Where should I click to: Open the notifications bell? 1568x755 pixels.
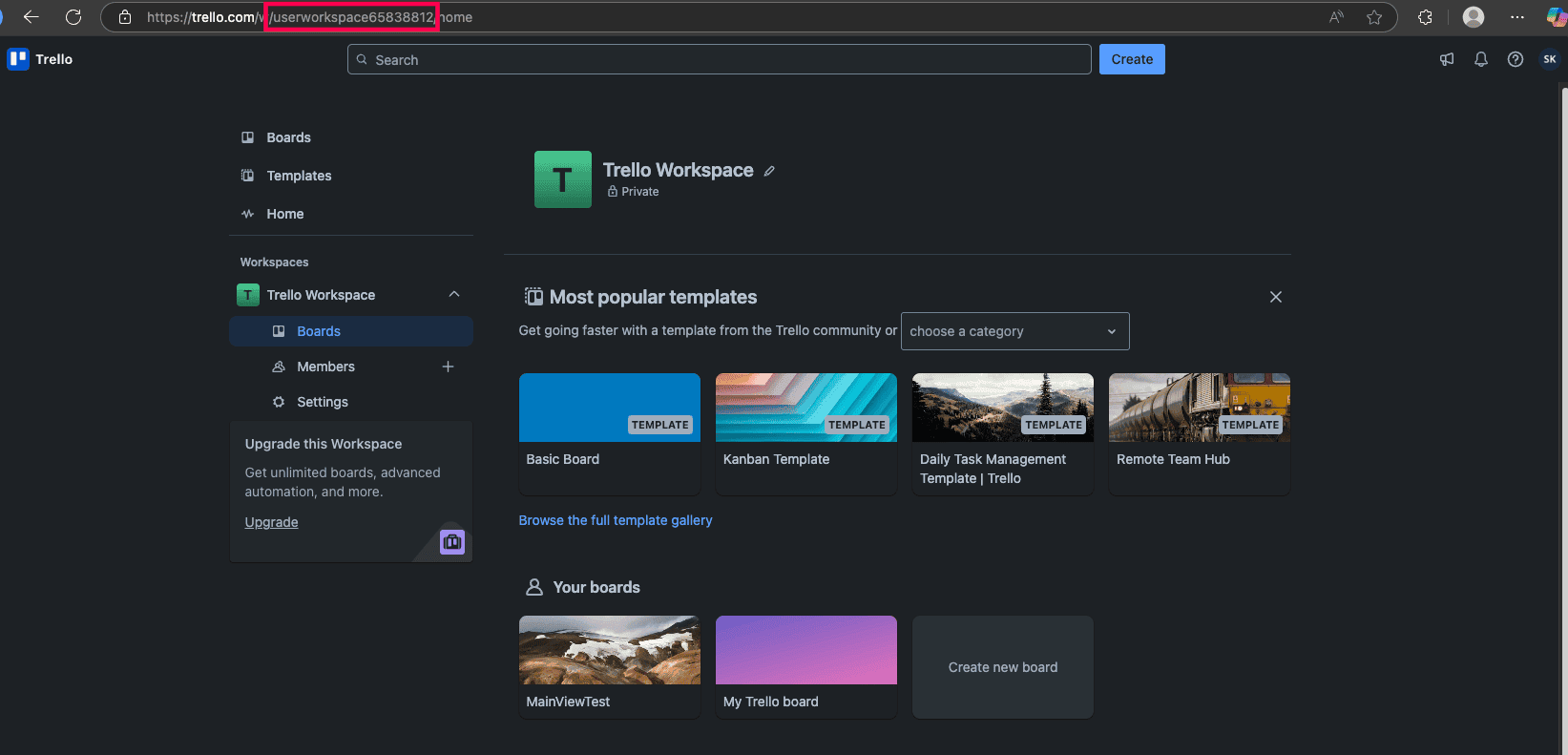1481,59
